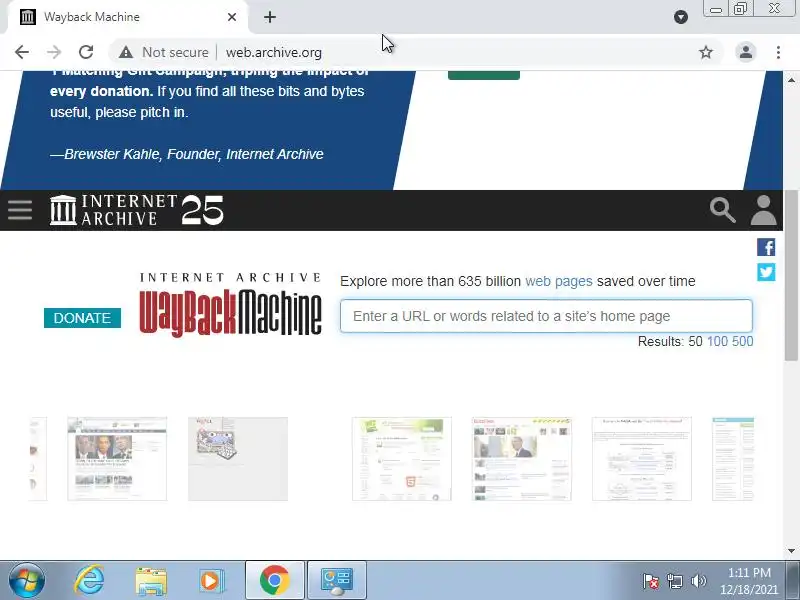Viewport: 800px width, 600px height.
Task: Click the DONATE button
Action: click(x=82, y=318)
